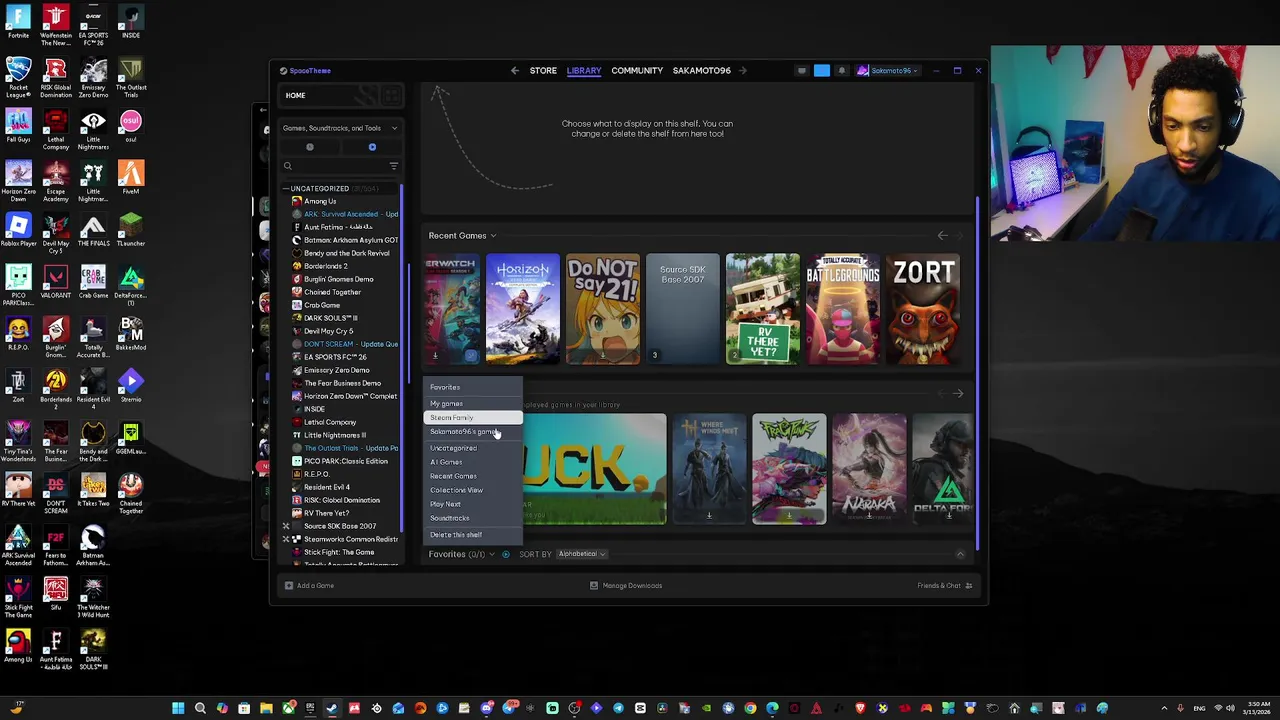Pick Soundtracks in the shelf menu
The width and height of the screenshot is (1280, 720).
click(473, 518)
